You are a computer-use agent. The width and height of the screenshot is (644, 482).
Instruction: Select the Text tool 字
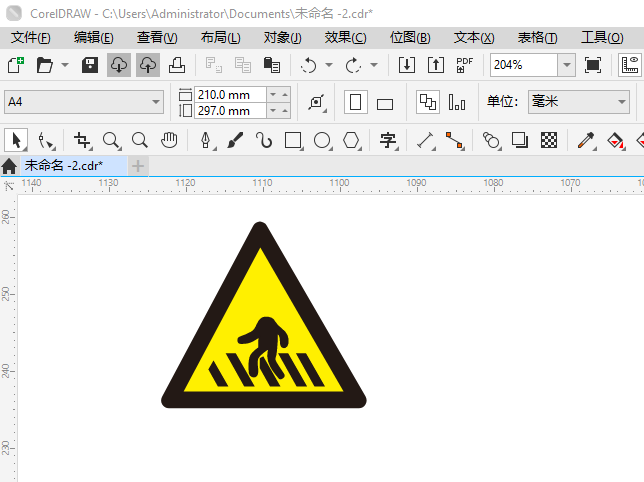(x=388, y=141)
